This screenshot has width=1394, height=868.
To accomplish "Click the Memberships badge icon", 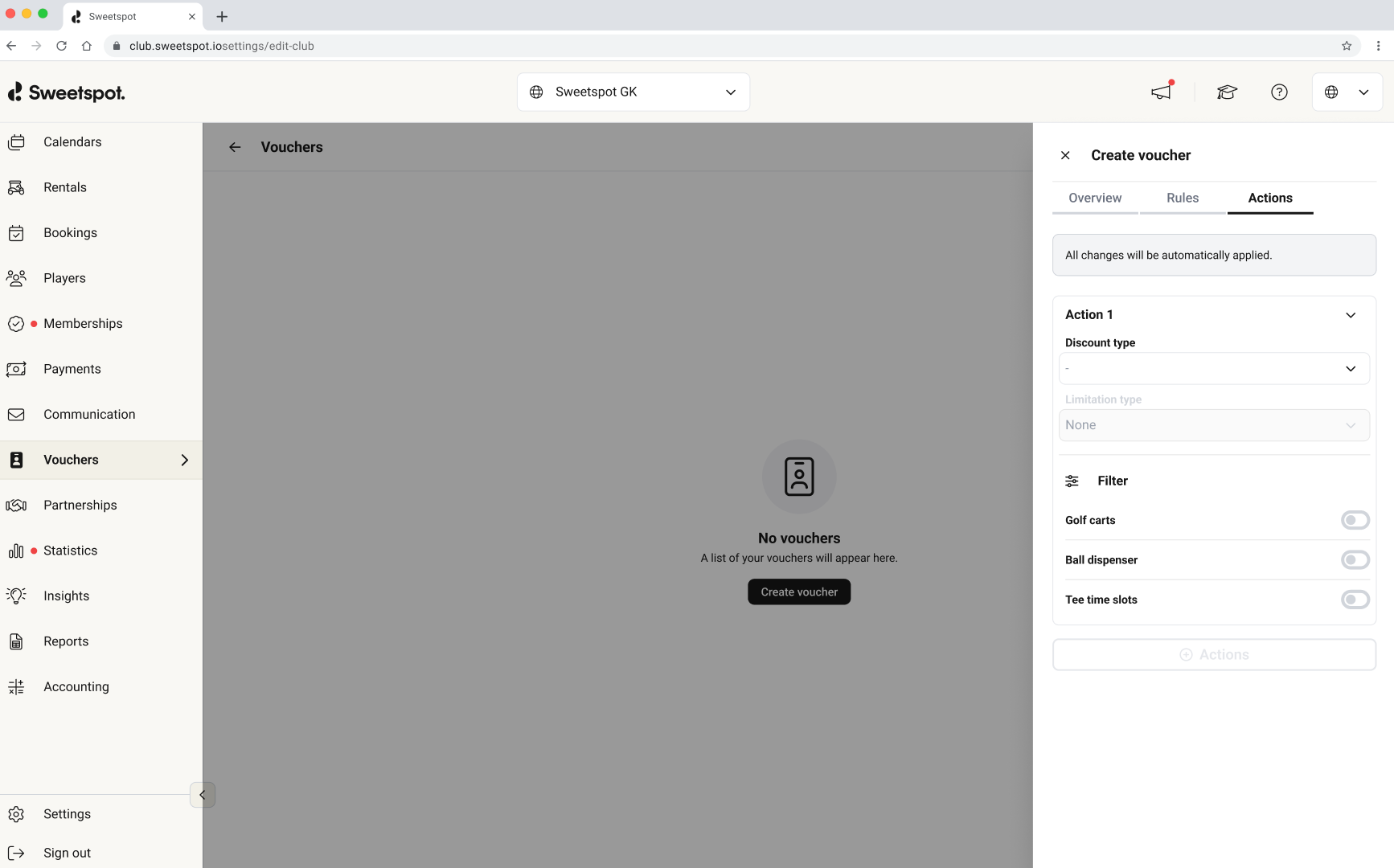I will (x=16, y=324).
